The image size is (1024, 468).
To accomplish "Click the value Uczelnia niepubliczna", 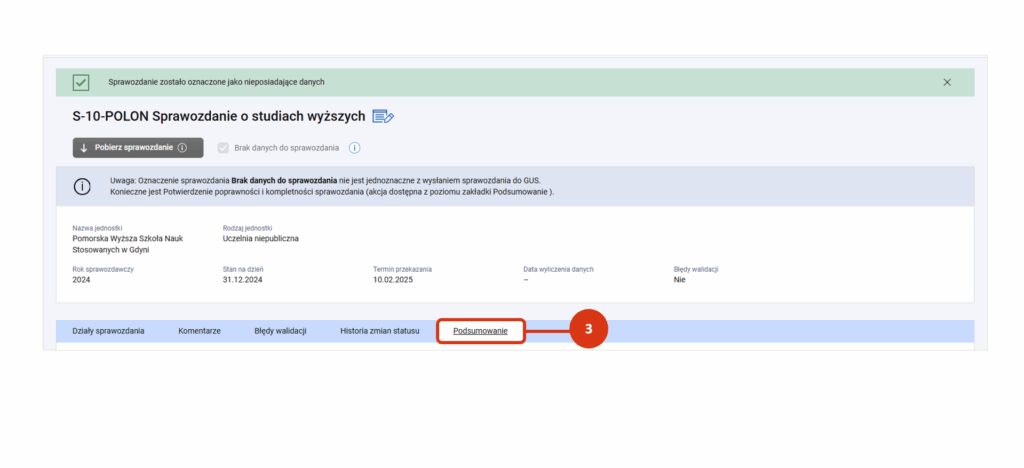I will pos(261,239).
